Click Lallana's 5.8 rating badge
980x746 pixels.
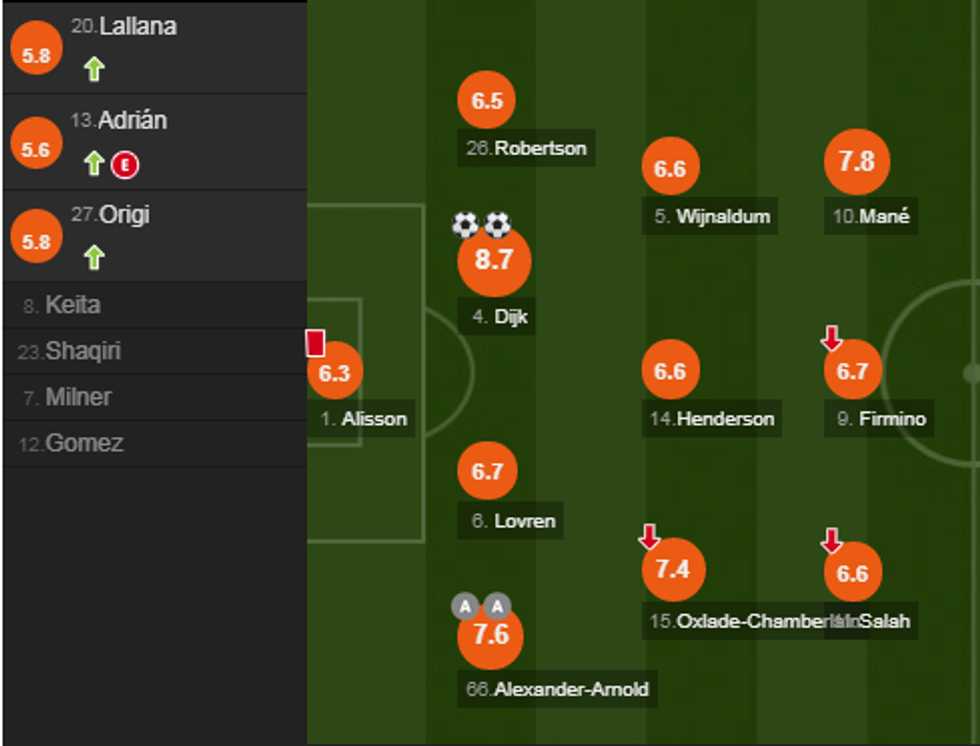36,55
